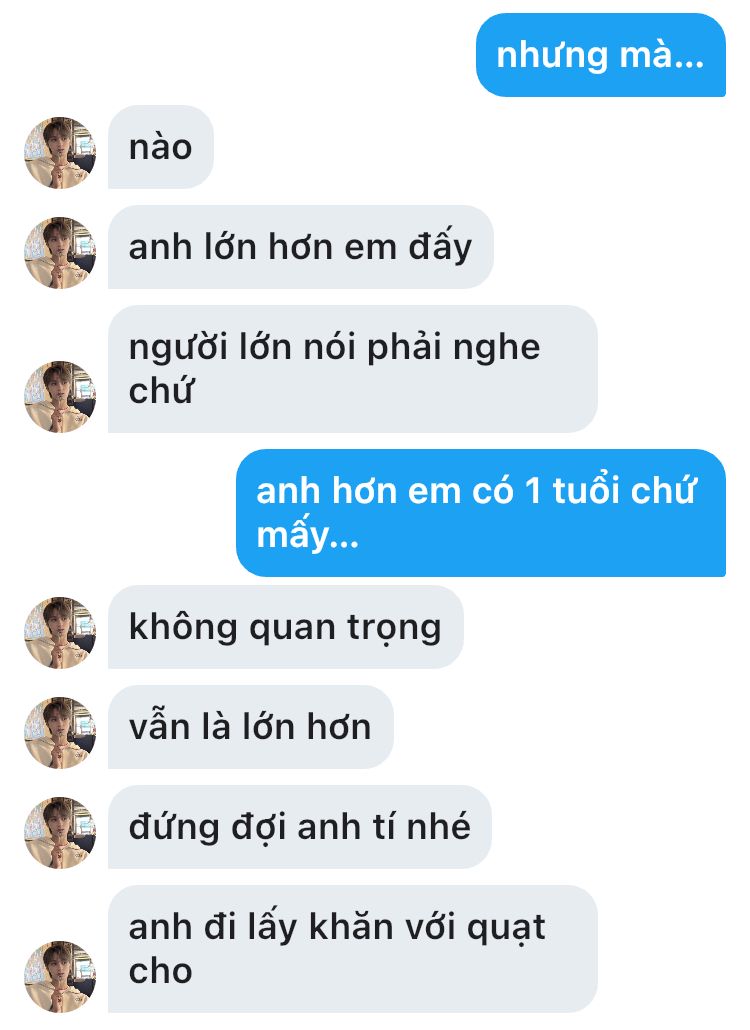750x1030 pixels.
Task: Tap the 'đứng đợi anh tí nhé' bubble
Action: tap(299, 827)
